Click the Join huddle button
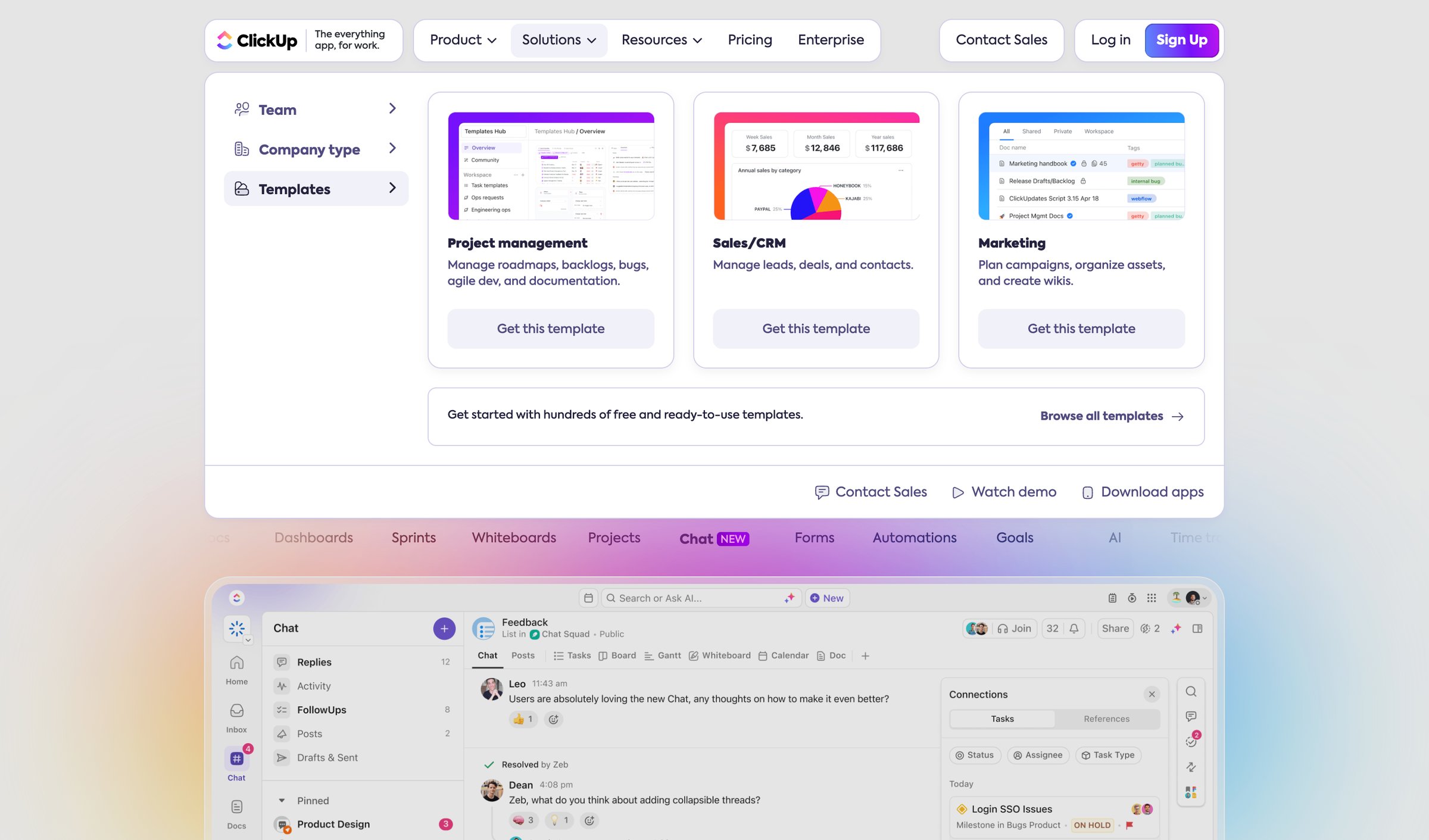Image resolution: width=1429 pixels, height=840 pixels. (1015, 629)
